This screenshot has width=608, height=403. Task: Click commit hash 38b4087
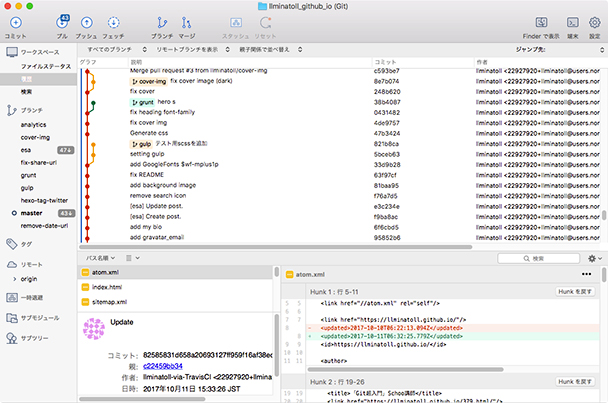click(387, 102)
